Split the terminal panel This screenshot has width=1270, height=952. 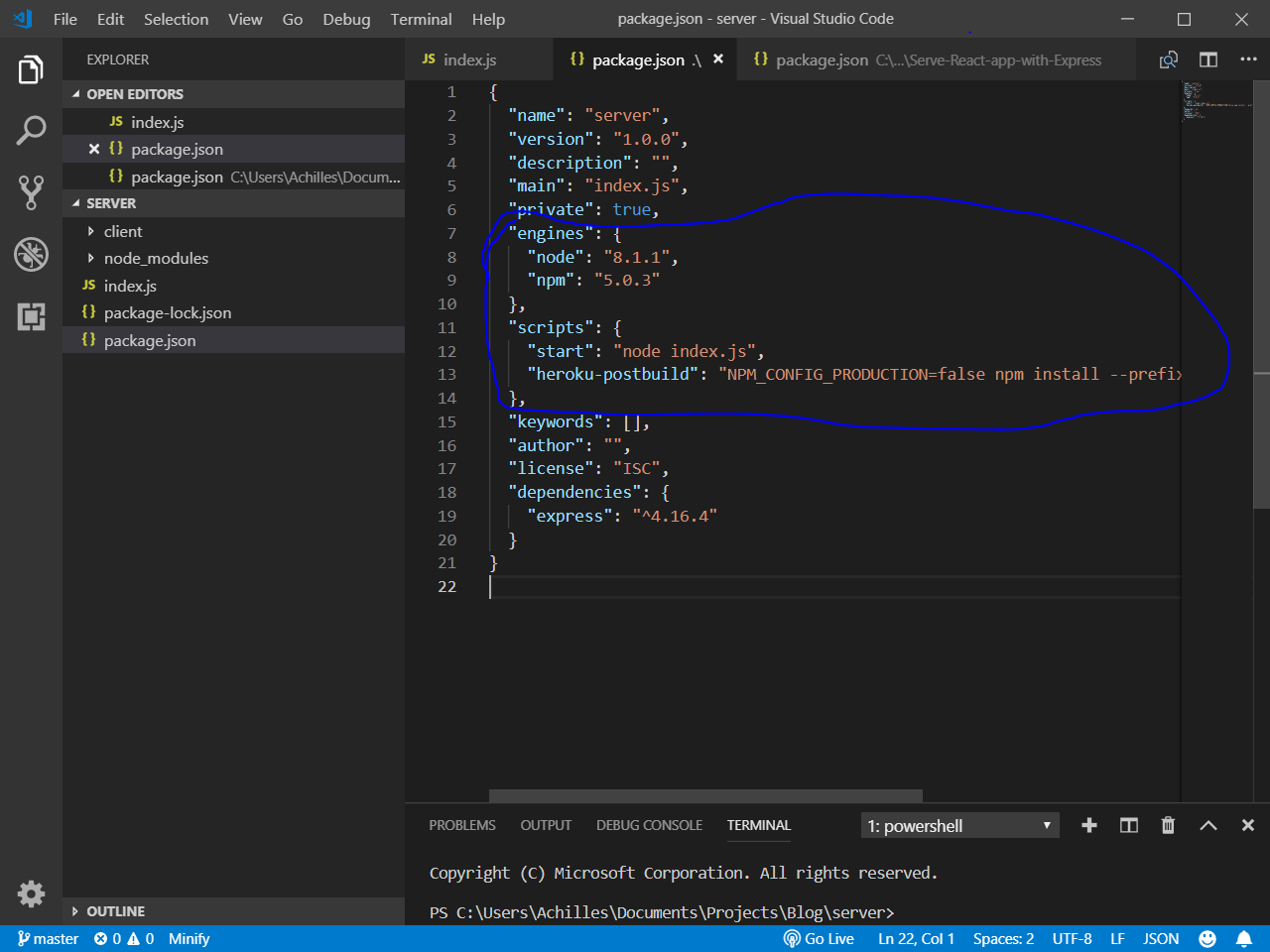tap(1129, 825)
